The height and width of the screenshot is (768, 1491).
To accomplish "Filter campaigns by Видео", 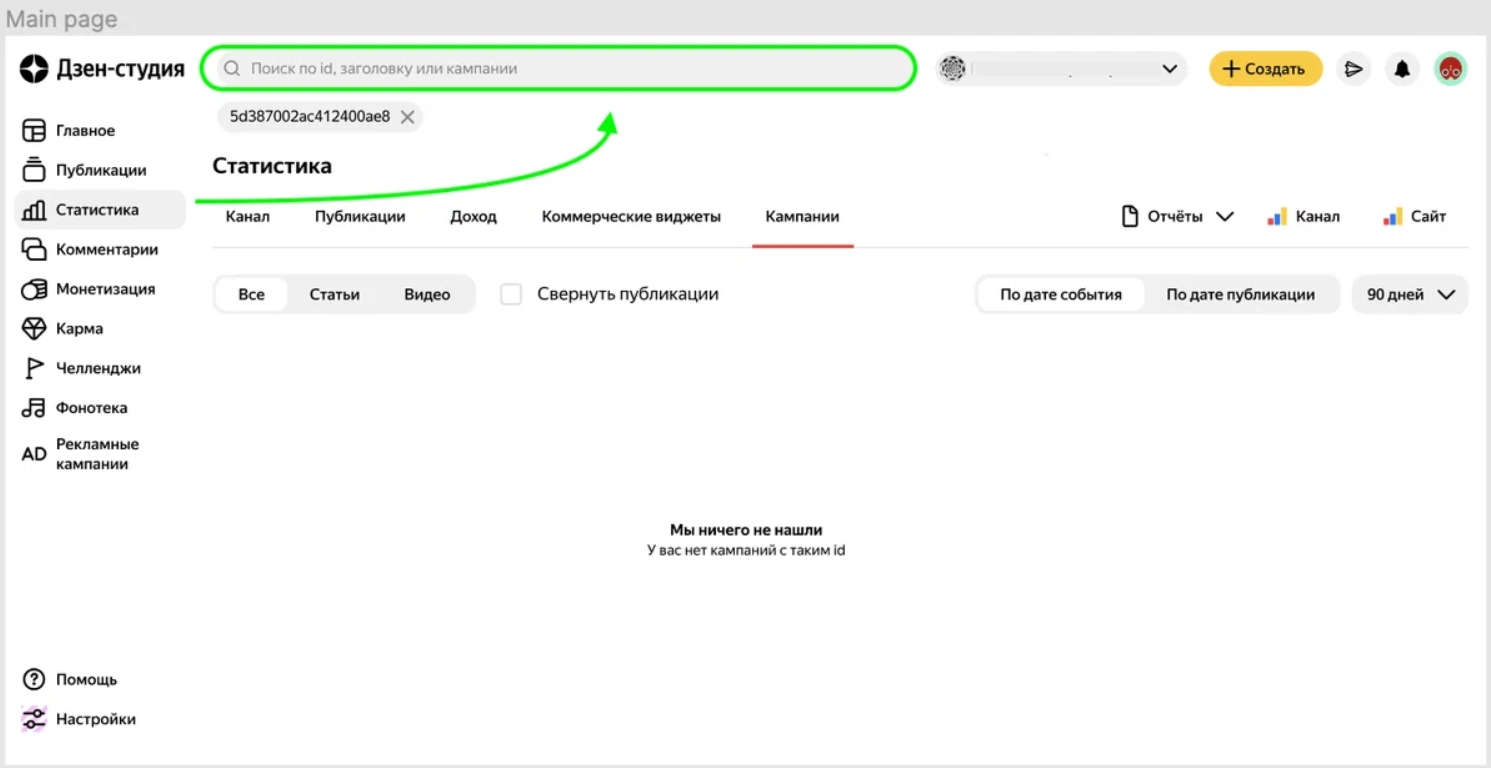I will (427, 295).
